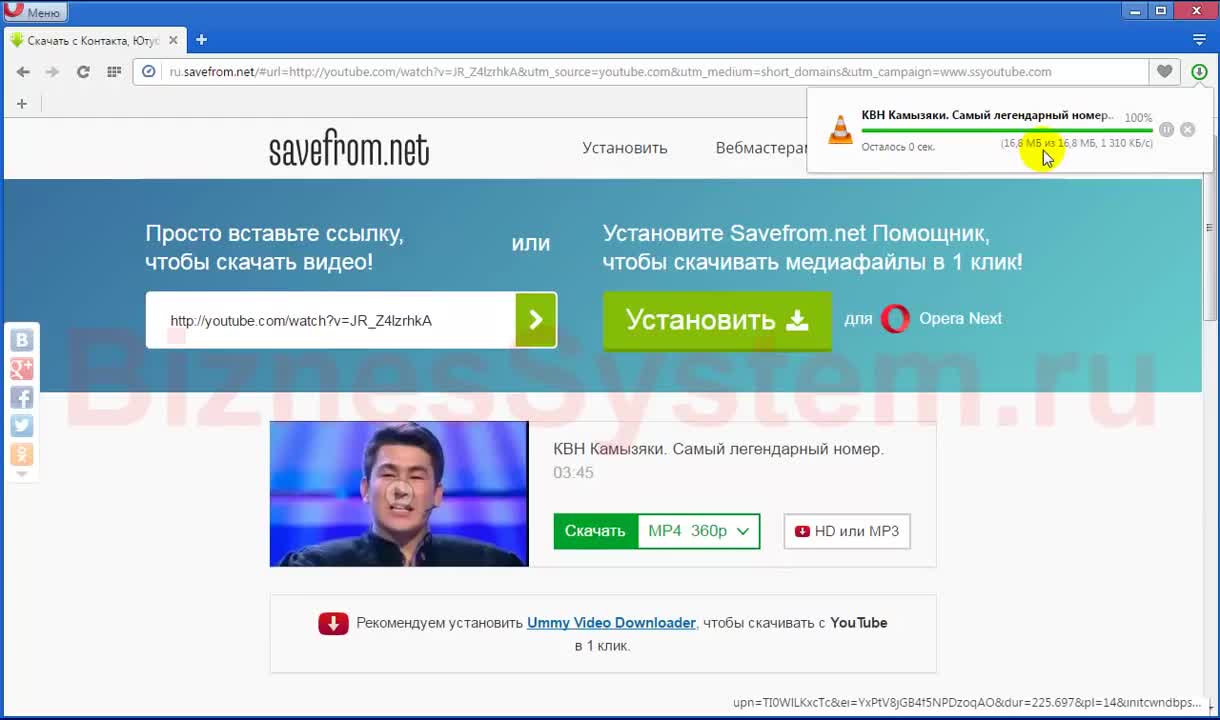The width and height of the screenshot is (1220, 720).
Task: Cancel the КВН Камызяки download
Action: pos(1187,130)
